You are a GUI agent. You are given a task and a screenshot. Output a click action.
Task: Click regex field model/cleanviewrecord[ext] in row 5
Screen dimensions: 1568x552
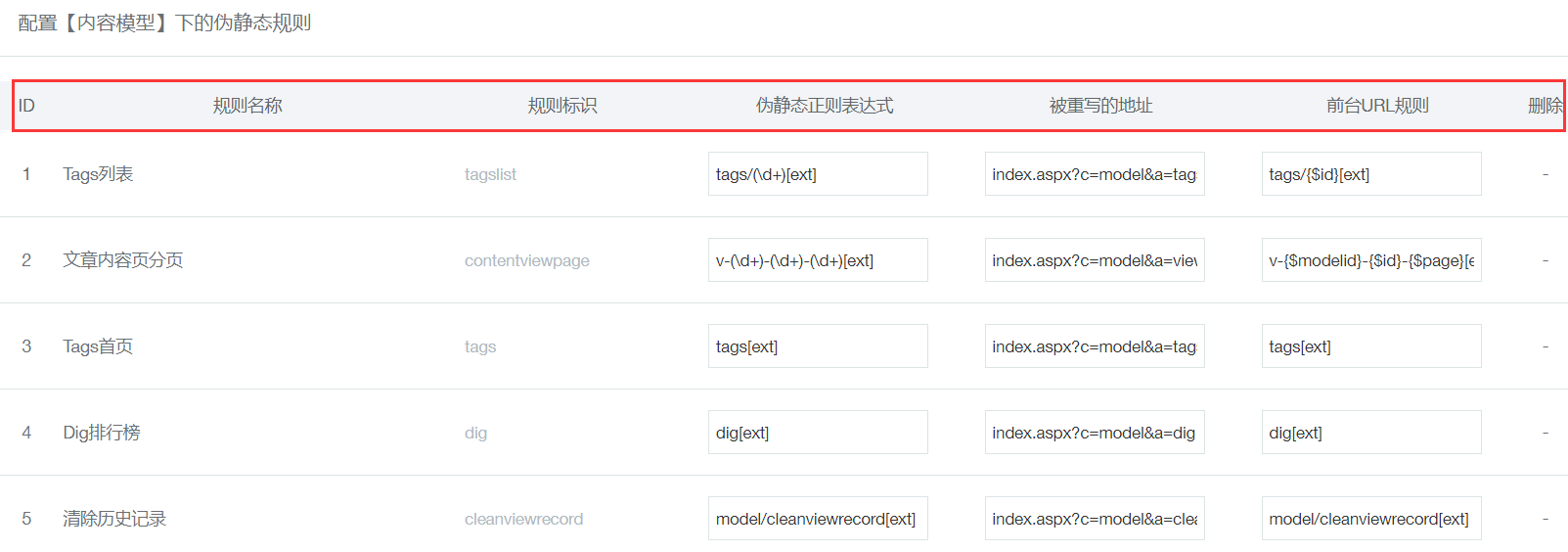pos(818,519)
